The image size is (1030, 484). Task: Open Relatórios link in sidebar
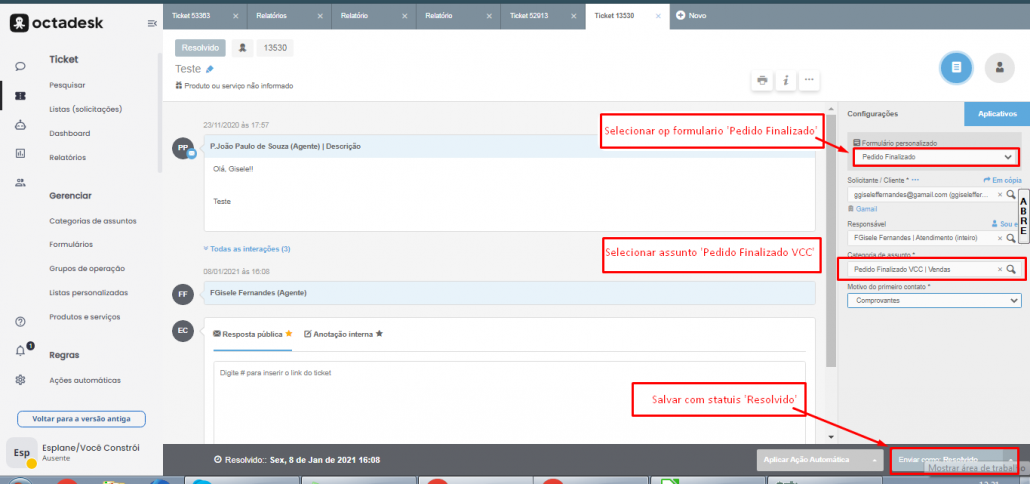(67, 157)
